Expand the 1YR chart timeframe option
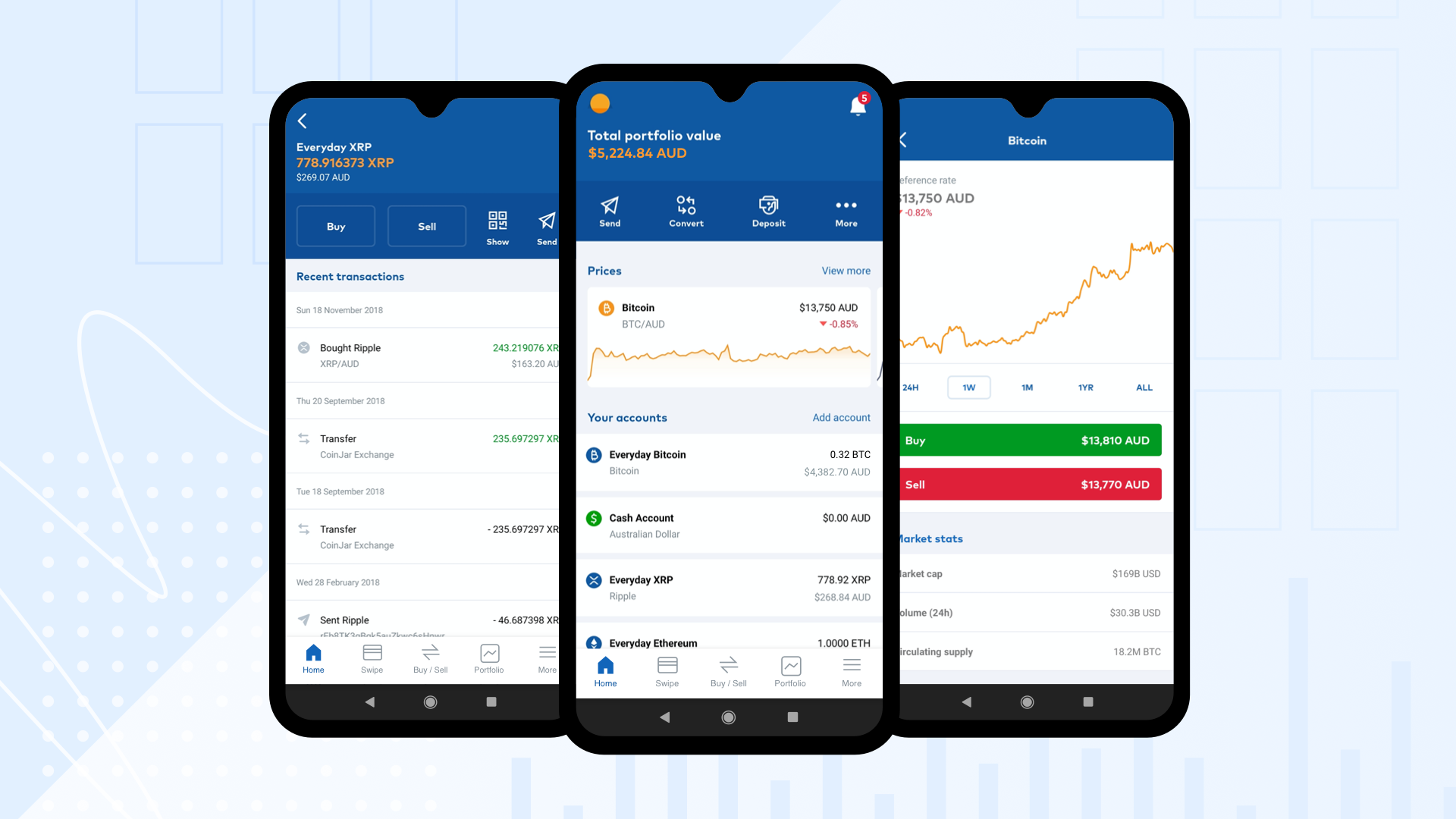The image size is (1456, 819). coord(1083,388)
